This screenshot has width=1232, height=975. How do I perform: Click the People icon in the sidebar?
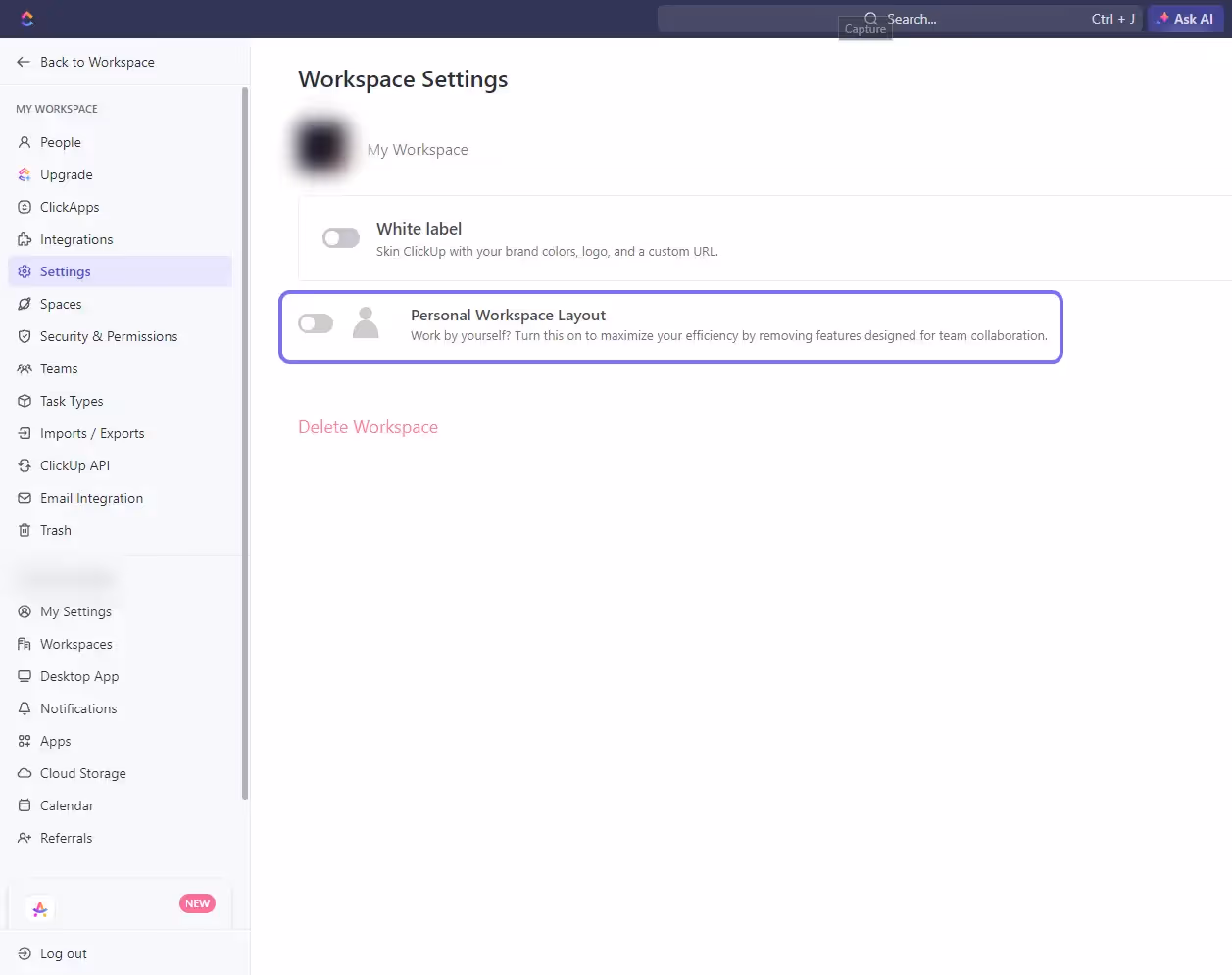(x=23, y=142)
